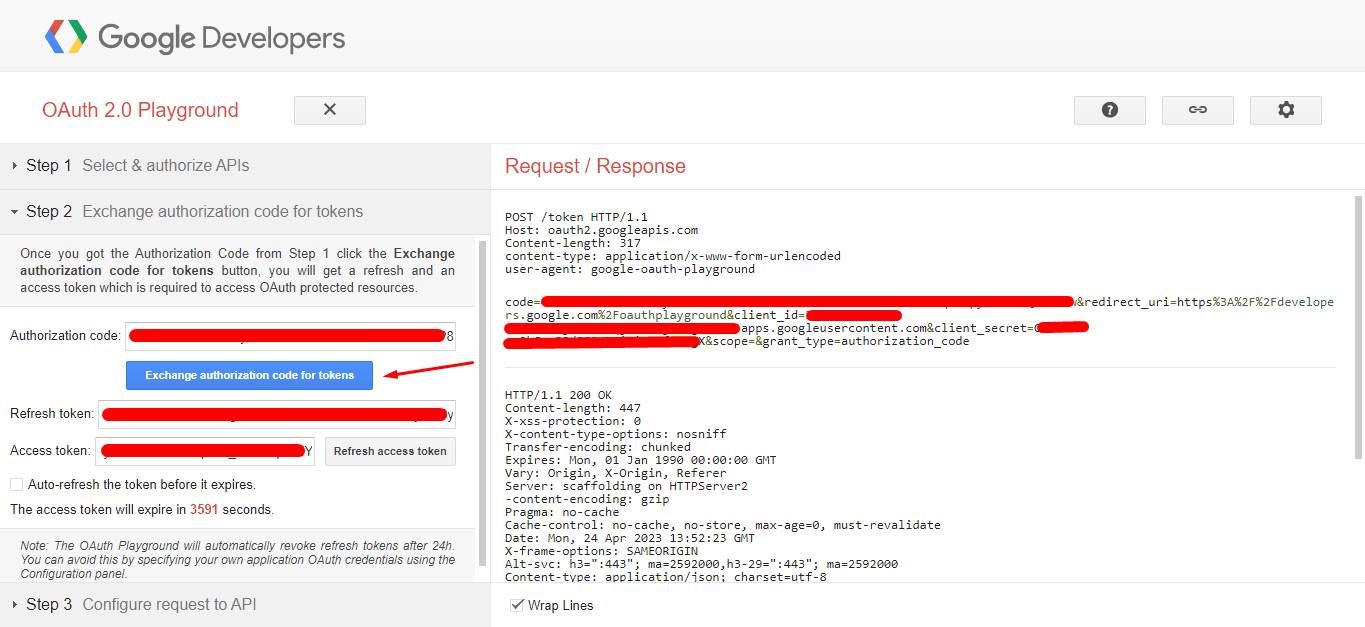This screenshot has width=1365, height=627.
Task: Click the help question mark icon
Action: click(1110, 110)
